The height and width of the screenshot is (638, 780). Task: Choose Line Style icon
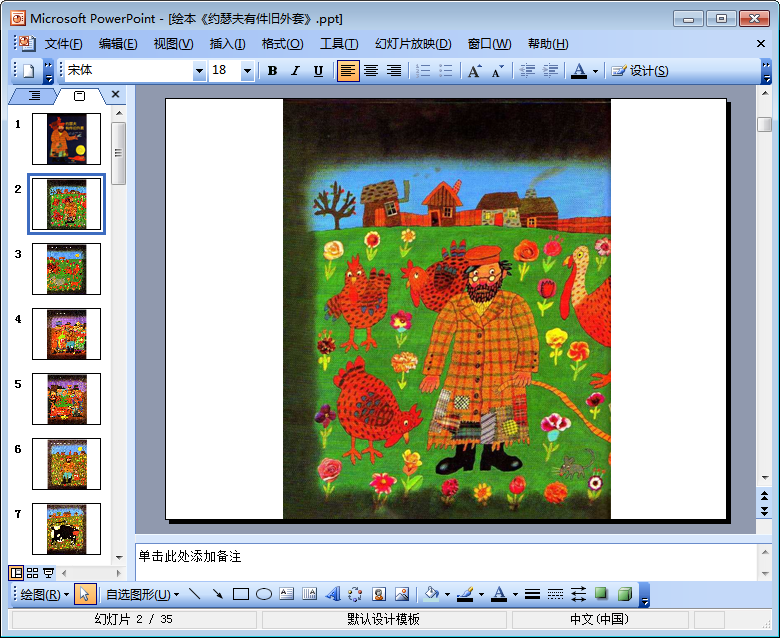[x=532, y=594]
